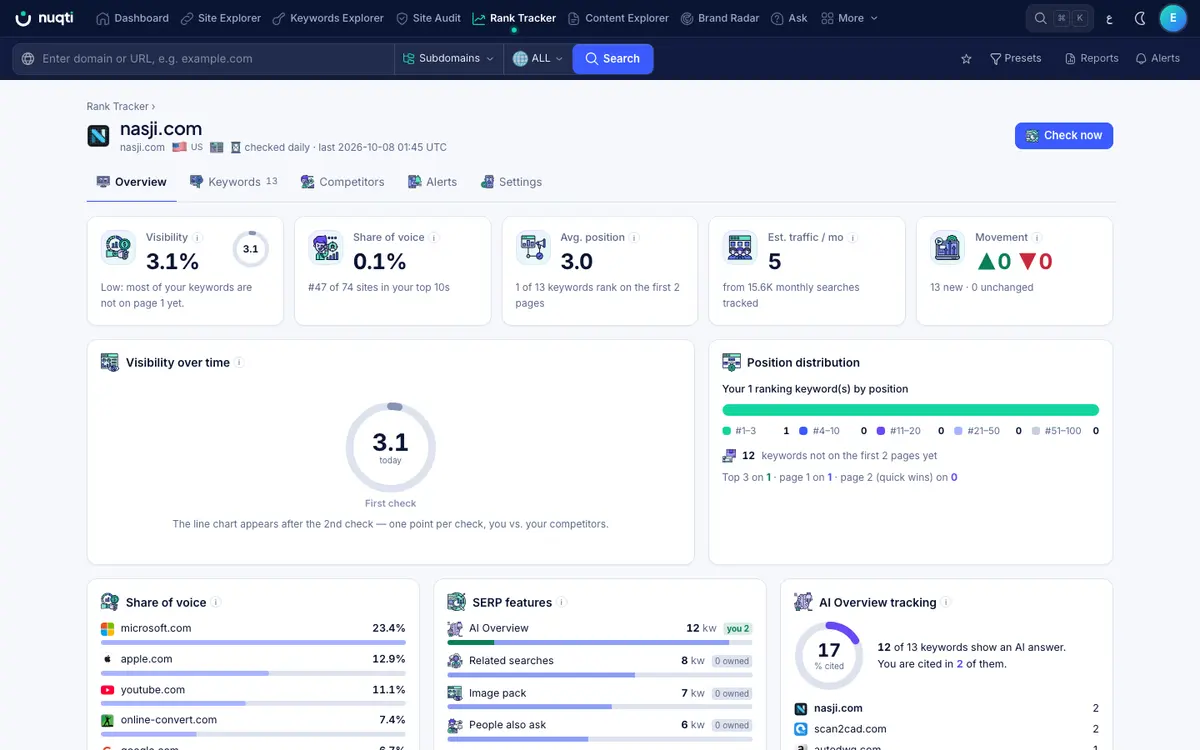The height and width of the screenshot is (750, 1200).
Task: Switch to the Keywords tab
Action: (x=236, y=182)
